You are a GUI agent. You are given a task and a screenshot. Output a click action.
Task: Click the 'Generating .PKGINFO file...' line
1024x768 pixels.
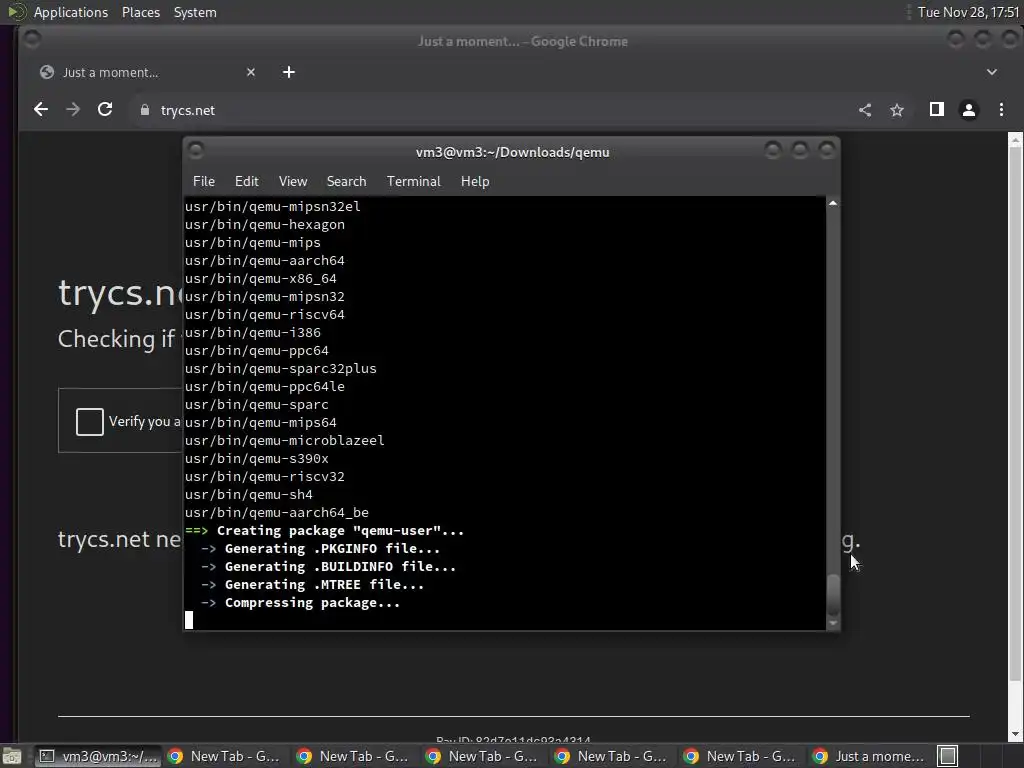pyautogui.click(x=332, y=549)
